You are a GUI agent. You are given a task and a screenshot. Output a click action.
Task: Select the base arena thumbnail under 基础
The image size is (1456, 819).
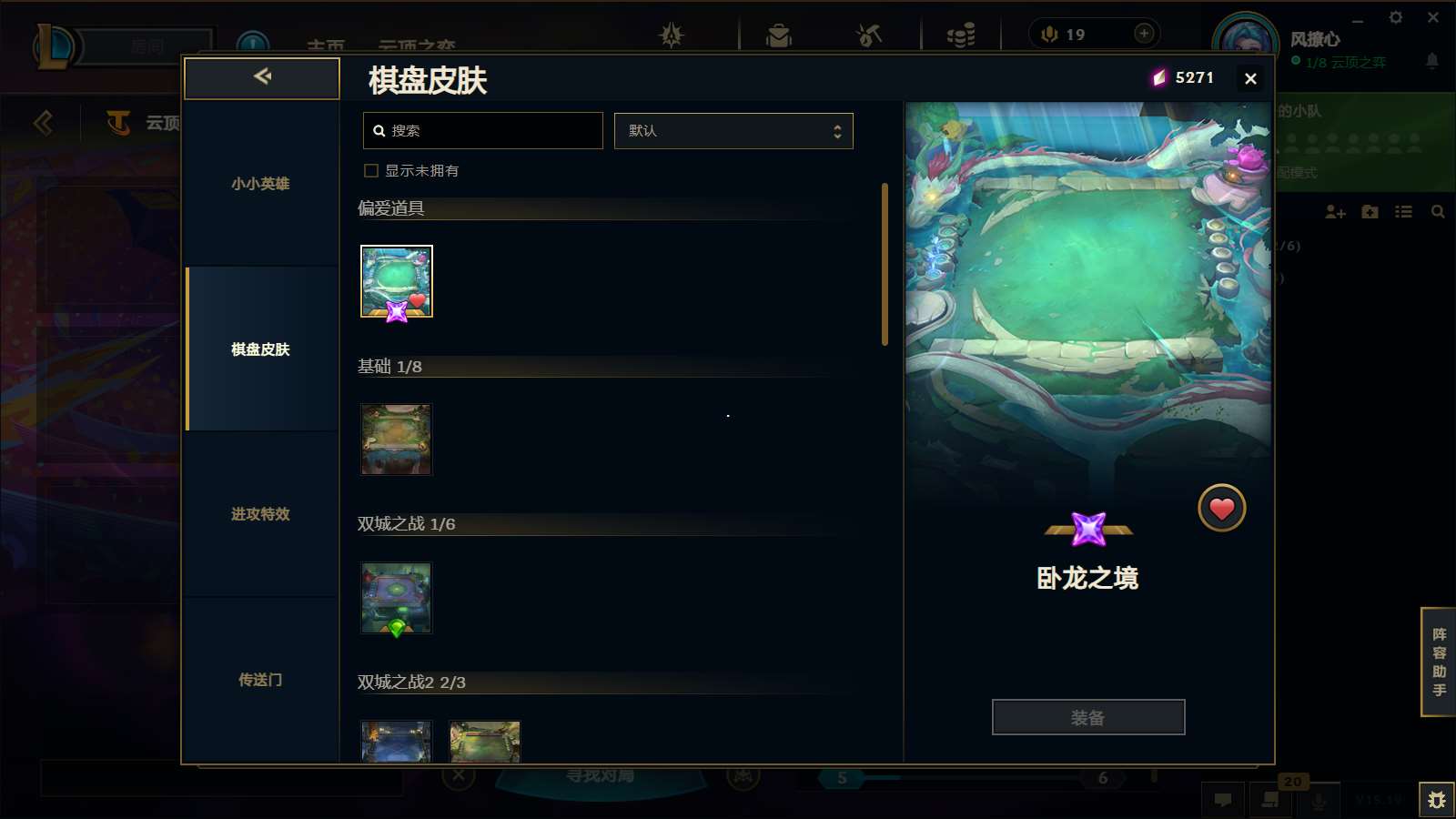[x=397, y=440]
